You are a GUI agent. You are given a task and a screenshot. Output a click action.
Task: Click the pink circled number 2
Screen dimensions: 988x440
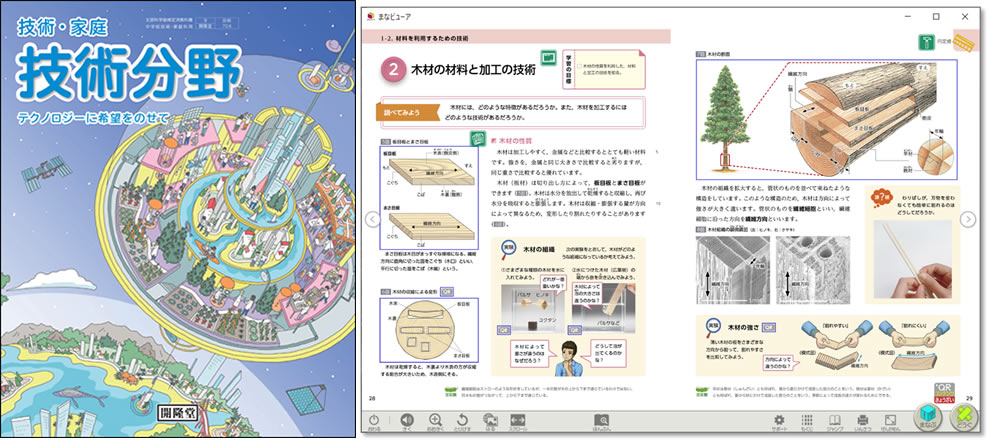coord(393,69)
